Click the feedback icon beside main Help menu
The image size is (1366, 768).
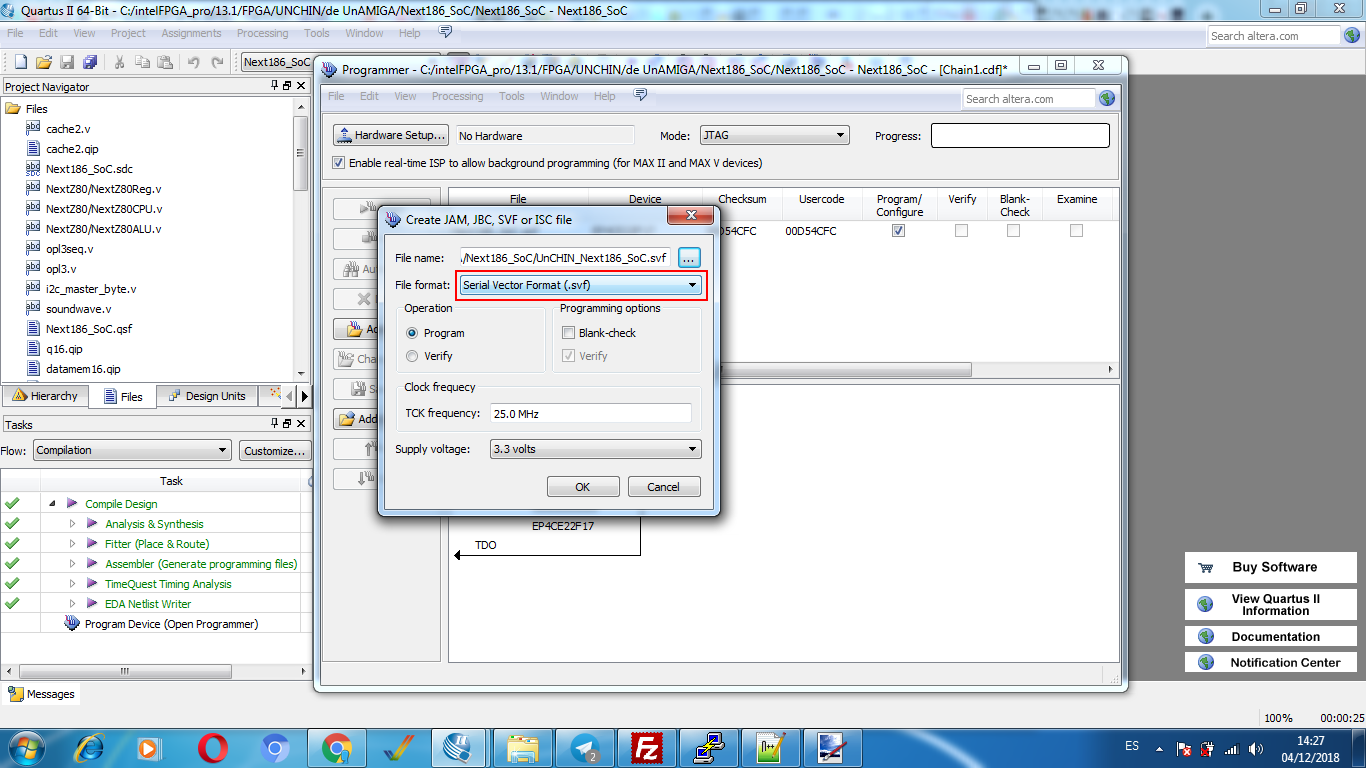coord(445,32)
